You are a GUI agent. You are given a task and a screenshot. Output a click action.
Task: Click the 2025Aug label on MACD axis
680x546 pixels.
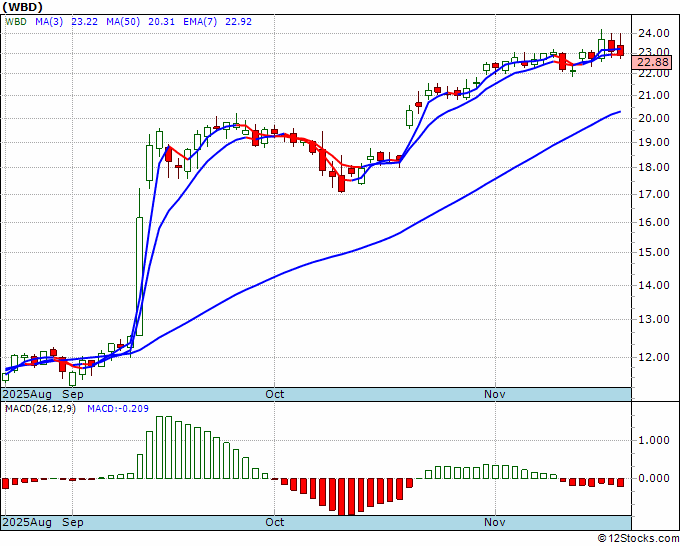click(x=27, y=522)
